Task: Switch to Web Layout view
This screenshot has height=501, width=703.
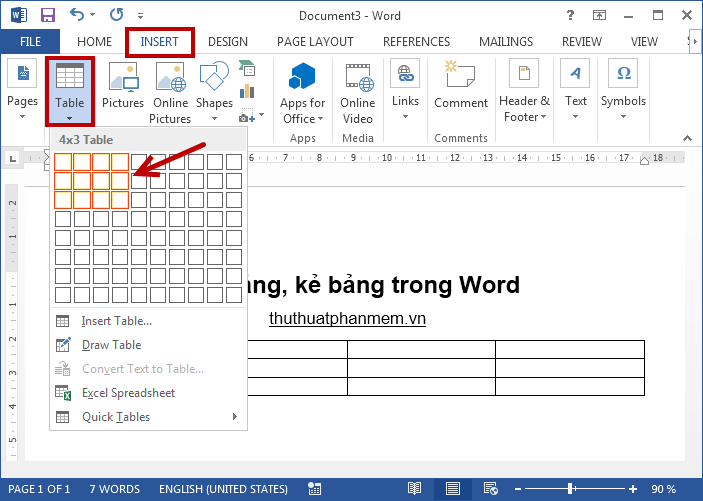Action: tap(490, 488)
